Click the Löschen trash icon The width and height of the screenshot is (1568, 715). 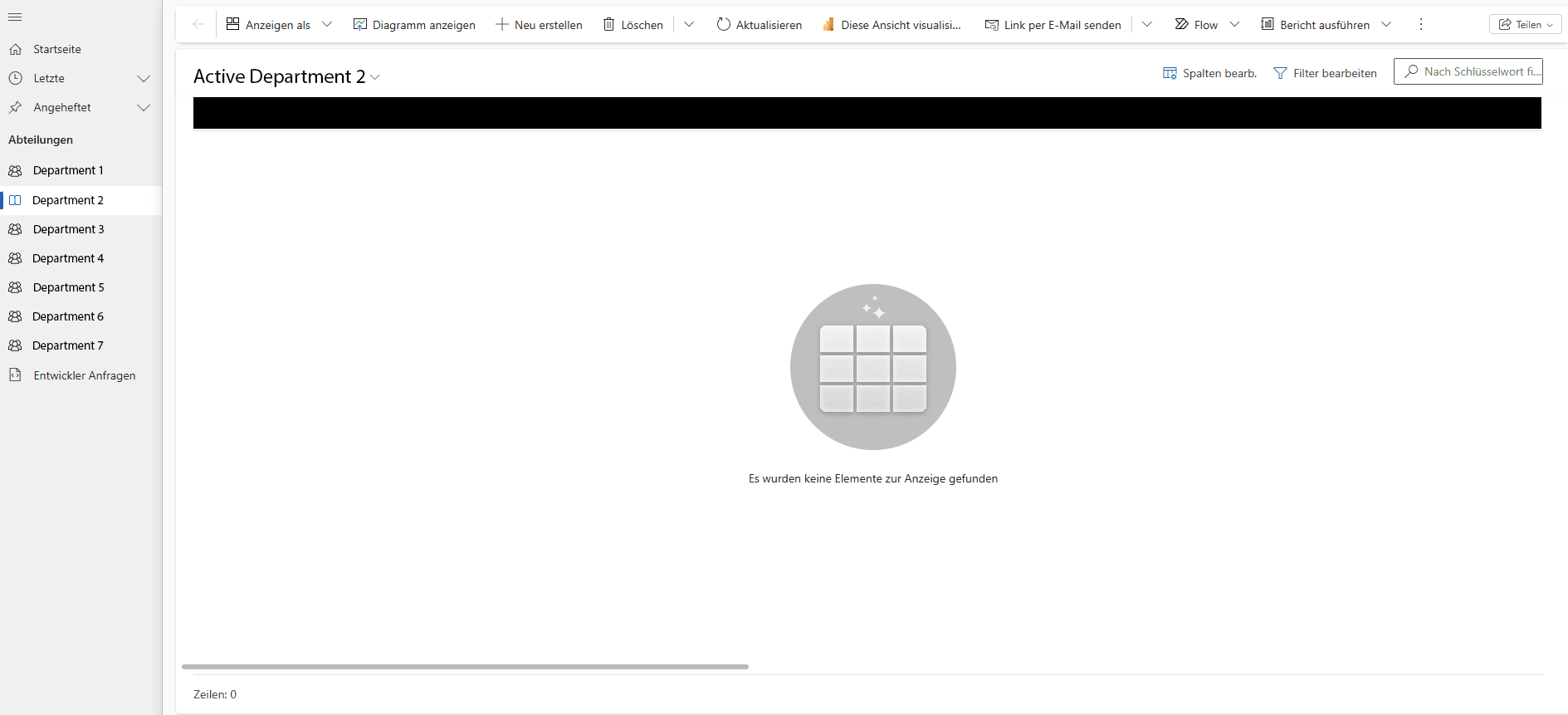(609, 25)
